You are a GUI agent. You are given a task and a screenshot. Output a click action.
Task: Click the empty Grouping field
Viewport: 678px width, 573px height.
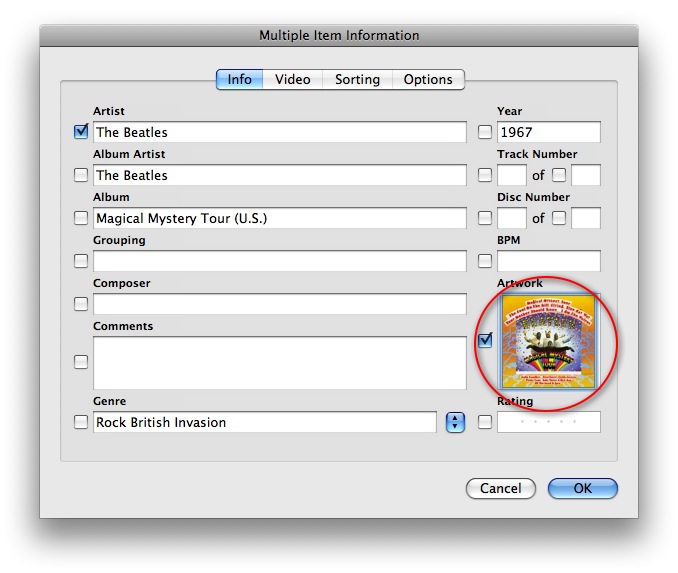pyautogui.click(x=280, y=261)
